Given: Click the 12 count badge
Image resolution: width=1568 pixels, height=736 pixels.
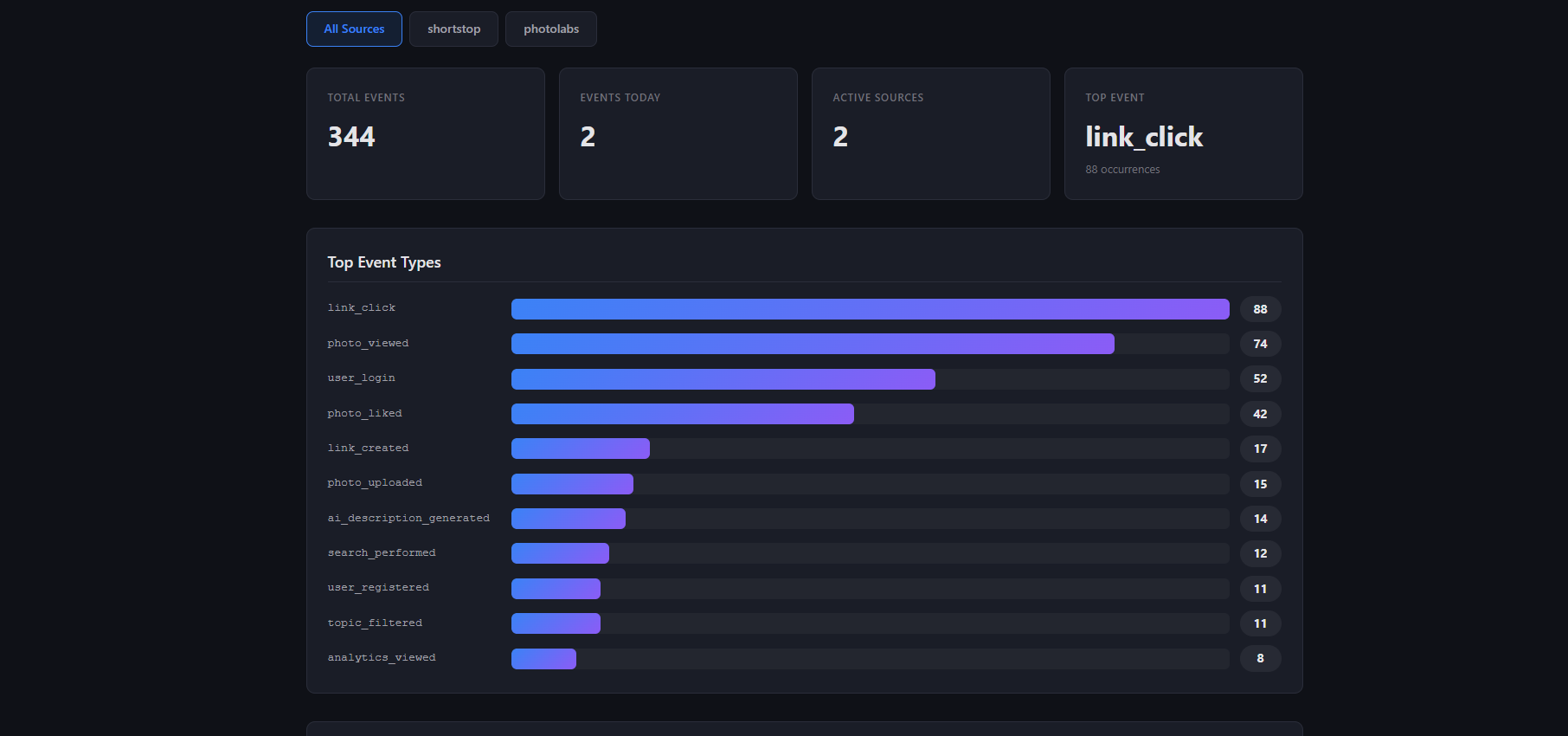Looking at the screenshot, I should (x=1260, y=553).
